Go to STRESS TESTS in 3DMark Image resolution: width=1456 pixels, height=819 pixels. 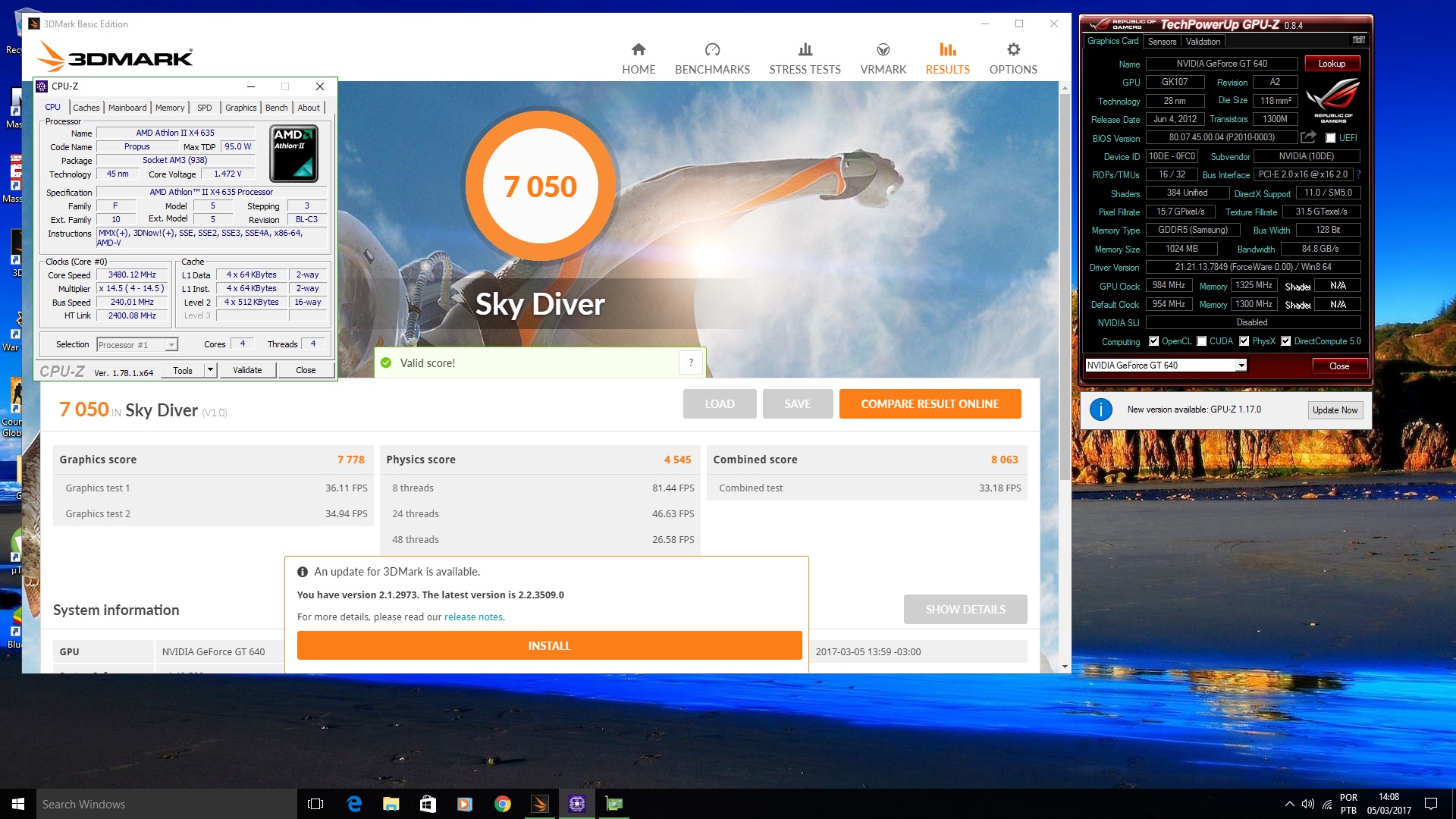click(805, 59)
